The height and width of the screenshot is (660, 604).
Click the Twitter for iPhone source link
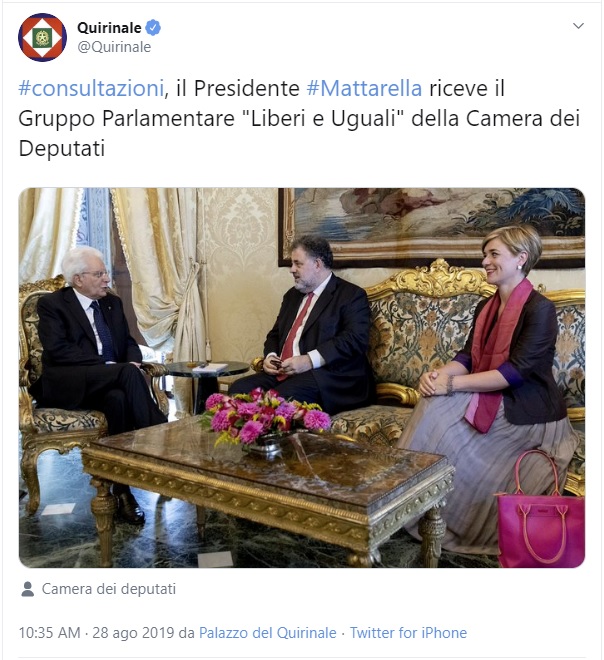tap(408, 633)
